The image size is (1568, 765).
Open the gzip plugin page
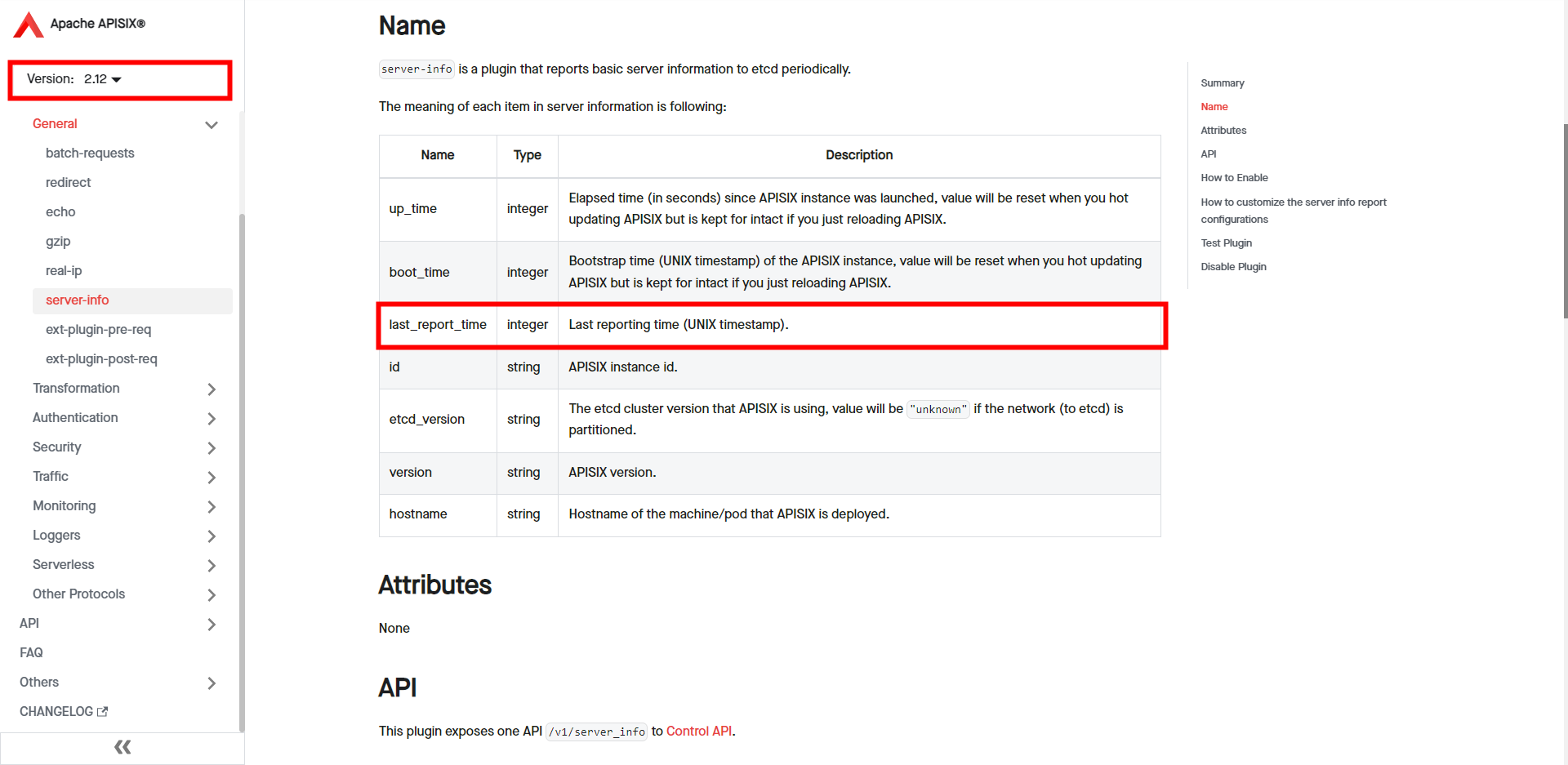(x=58, y=241)
